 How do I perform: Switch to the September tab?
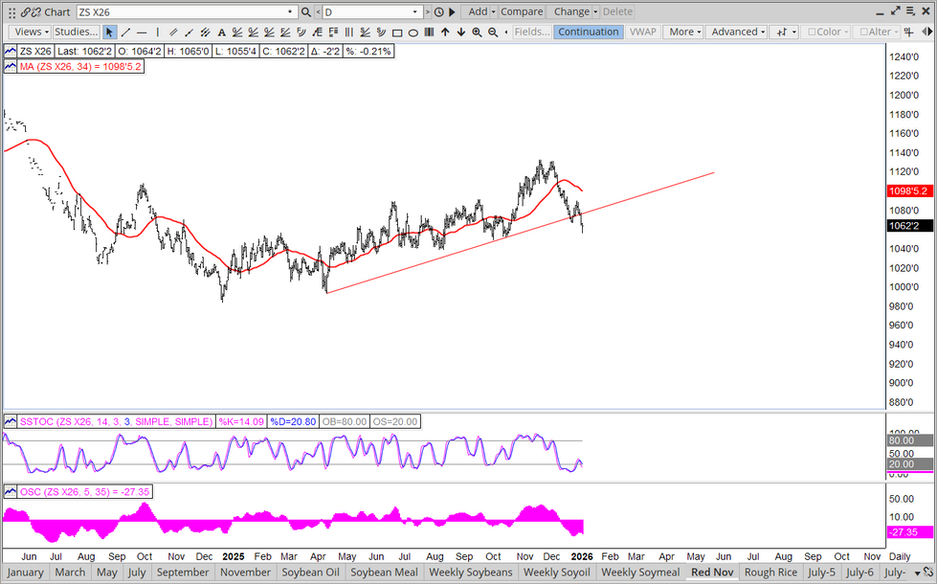[x=183, y=572]
